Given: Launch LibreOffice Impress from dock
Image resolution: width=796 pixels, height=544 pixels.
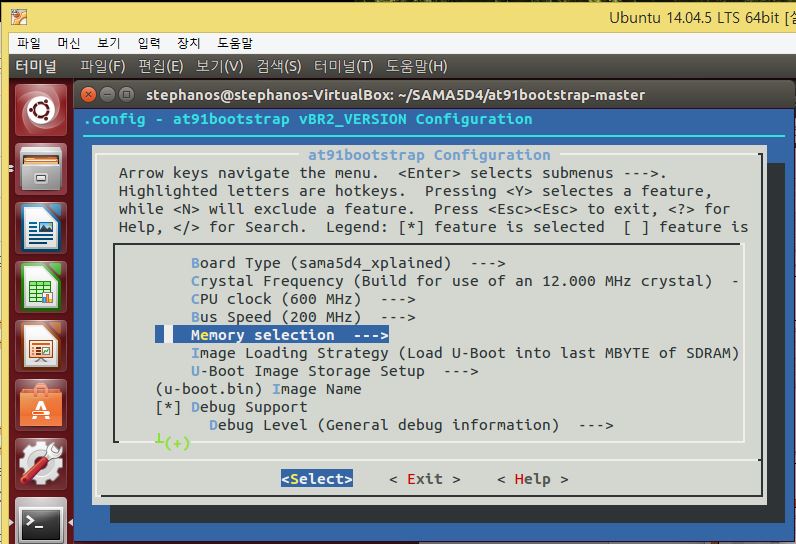Looking at the screenshot, I should tap(41, 346).
